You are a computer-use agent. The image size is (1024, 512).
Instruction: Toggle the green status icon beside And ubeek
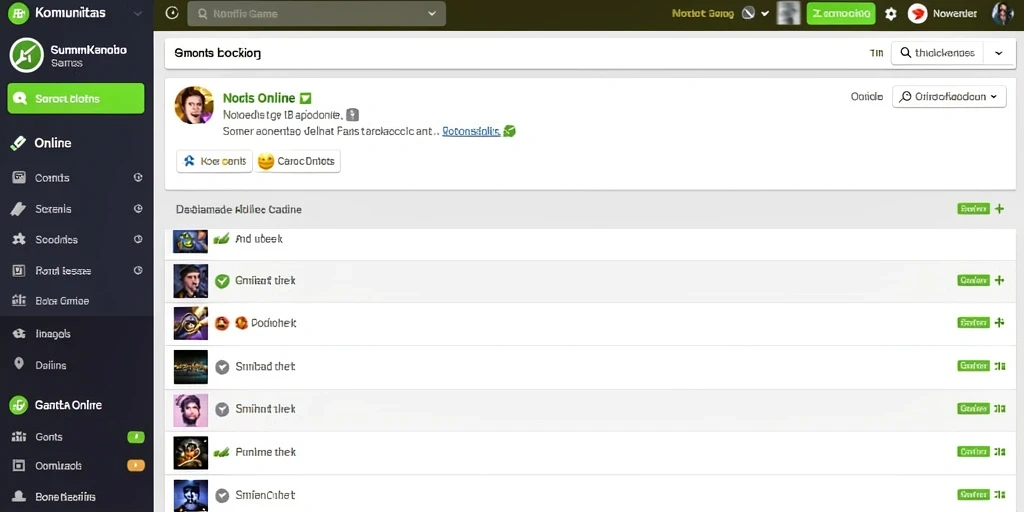click(x=222, y=239)
